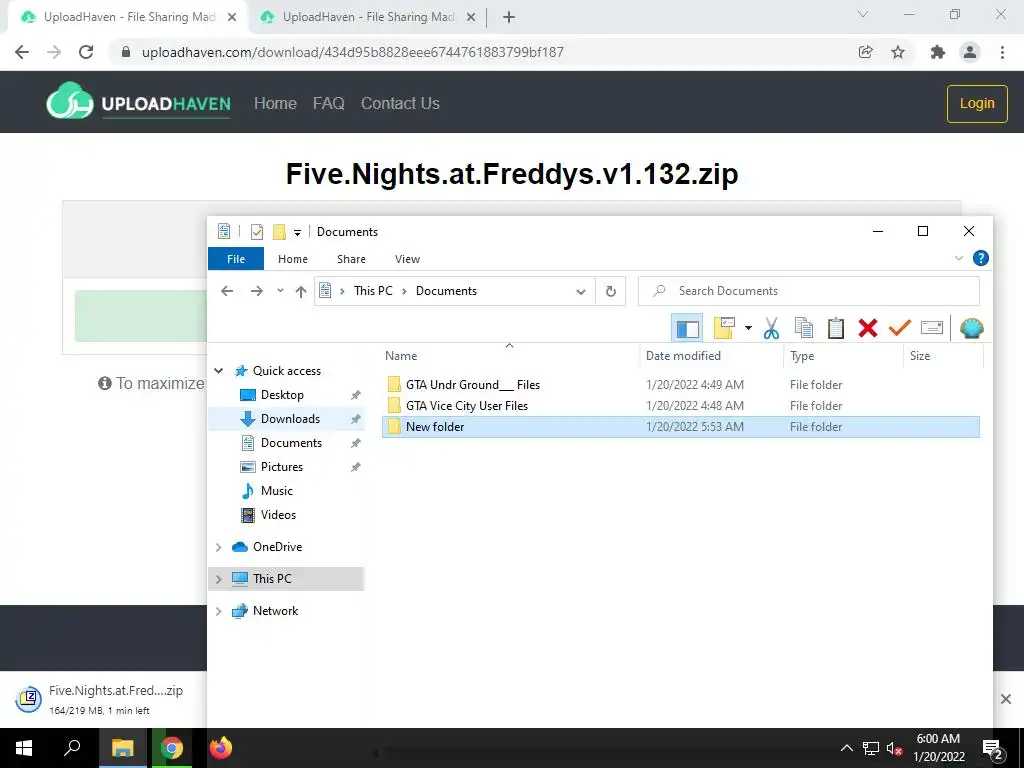Expand the Explorer ribbon chevron
Viewport: 1024px width, 768px height.
[x=959, y=259]
